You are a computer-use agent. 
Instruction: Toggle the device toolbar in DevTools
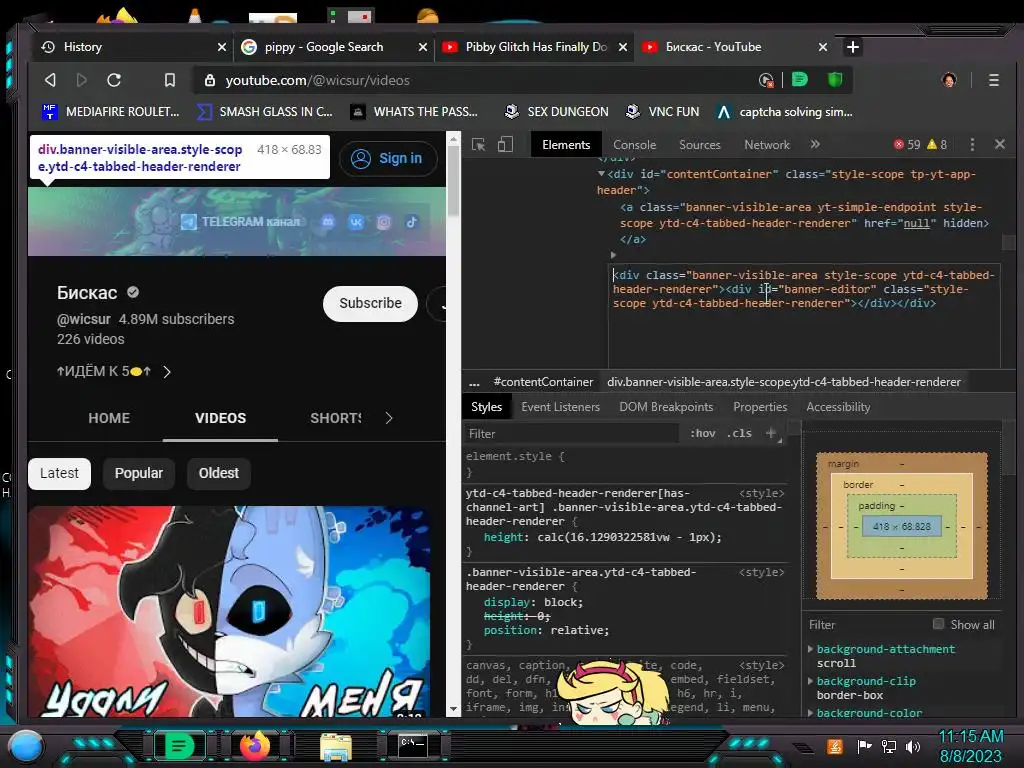click(505, 144)
